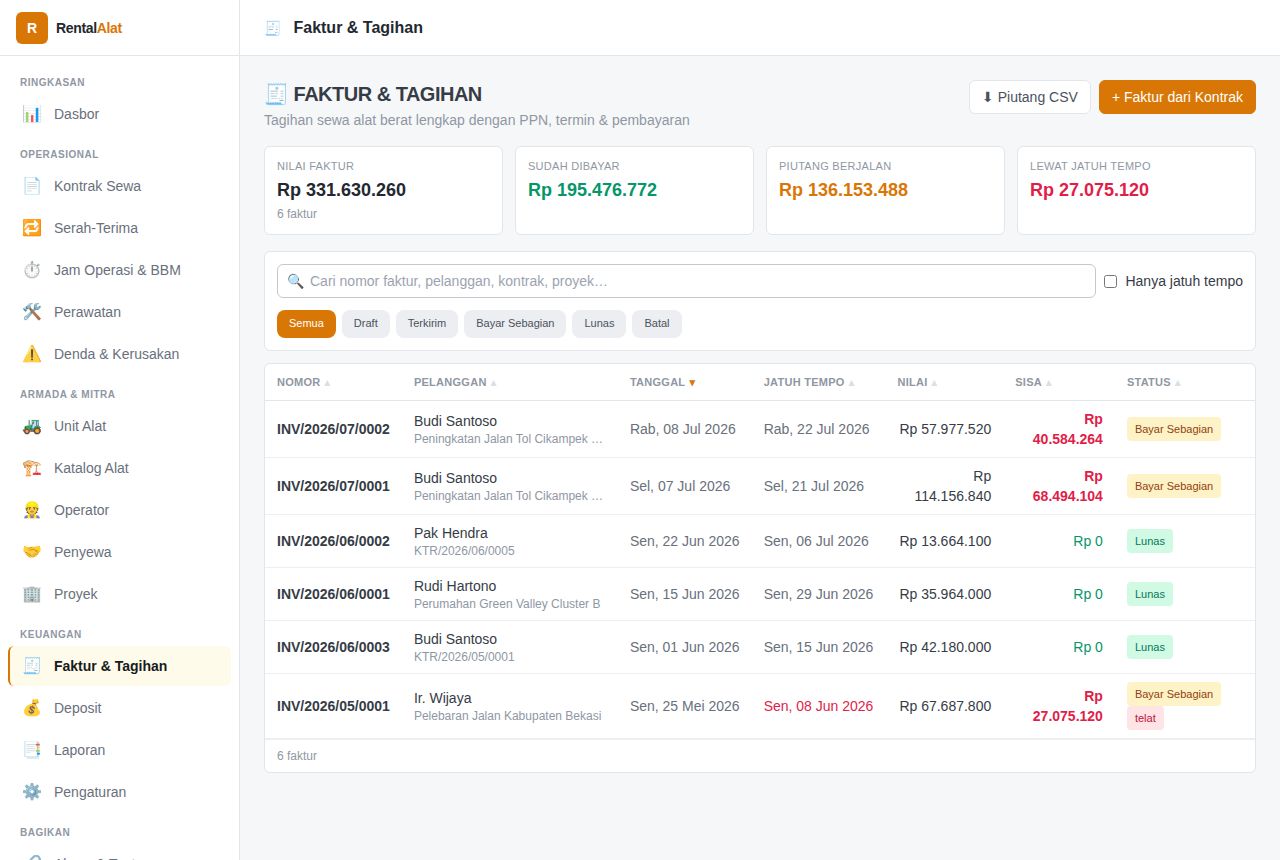Click value Rp 35.964.000 in Rudi Hartono row
1280x860 pixels.
pos(945,594)
